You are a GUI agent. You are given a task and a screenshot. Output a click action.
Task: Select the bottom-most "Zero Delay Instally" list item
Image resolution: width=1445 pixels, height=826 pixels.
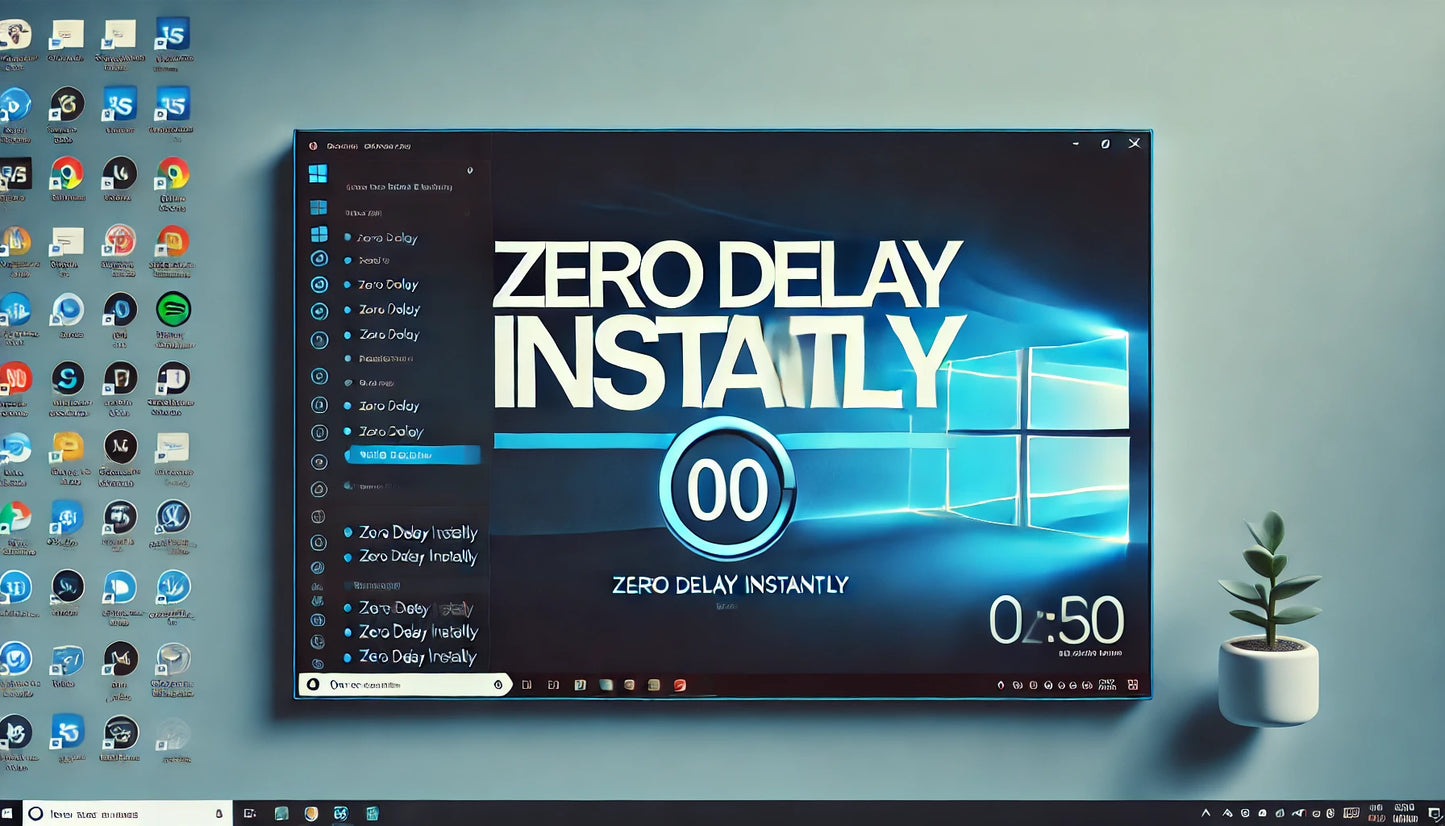tap(417, 657)
